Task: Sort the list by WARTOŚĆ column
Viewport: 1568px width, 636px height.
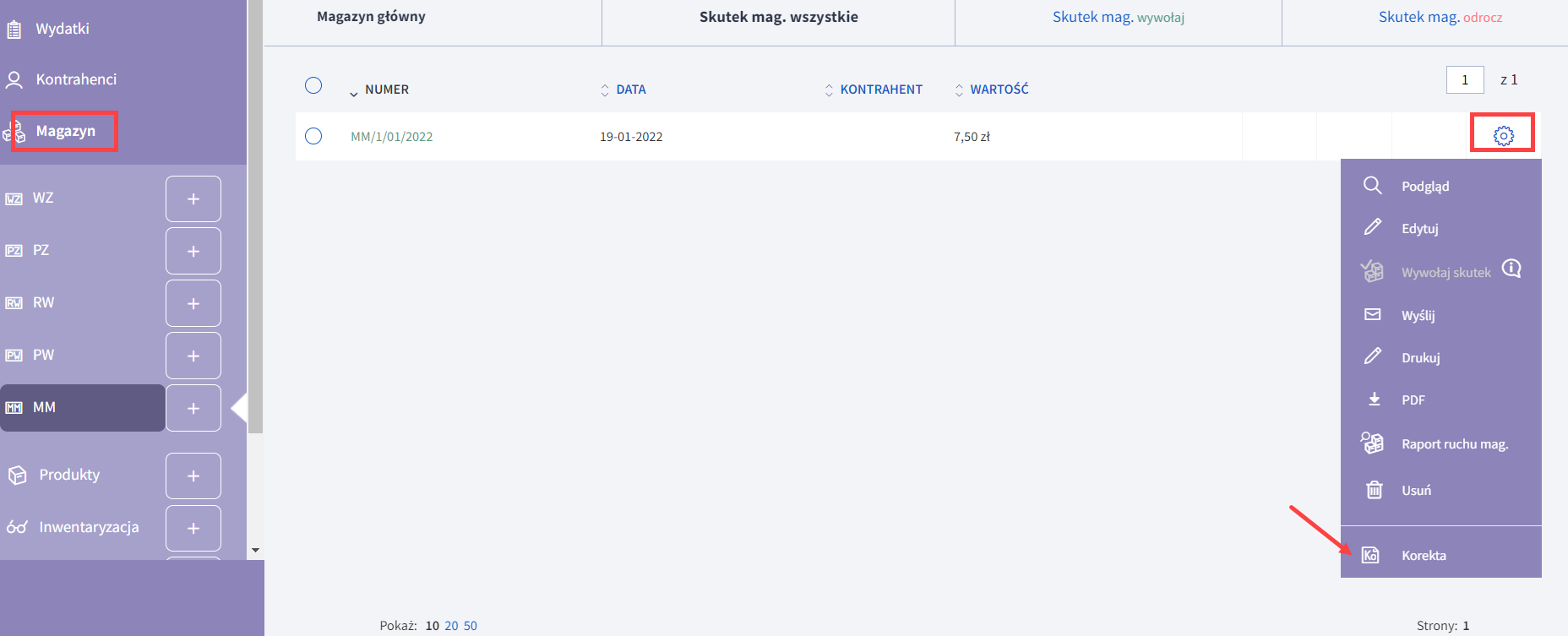Action: point(999,90)
